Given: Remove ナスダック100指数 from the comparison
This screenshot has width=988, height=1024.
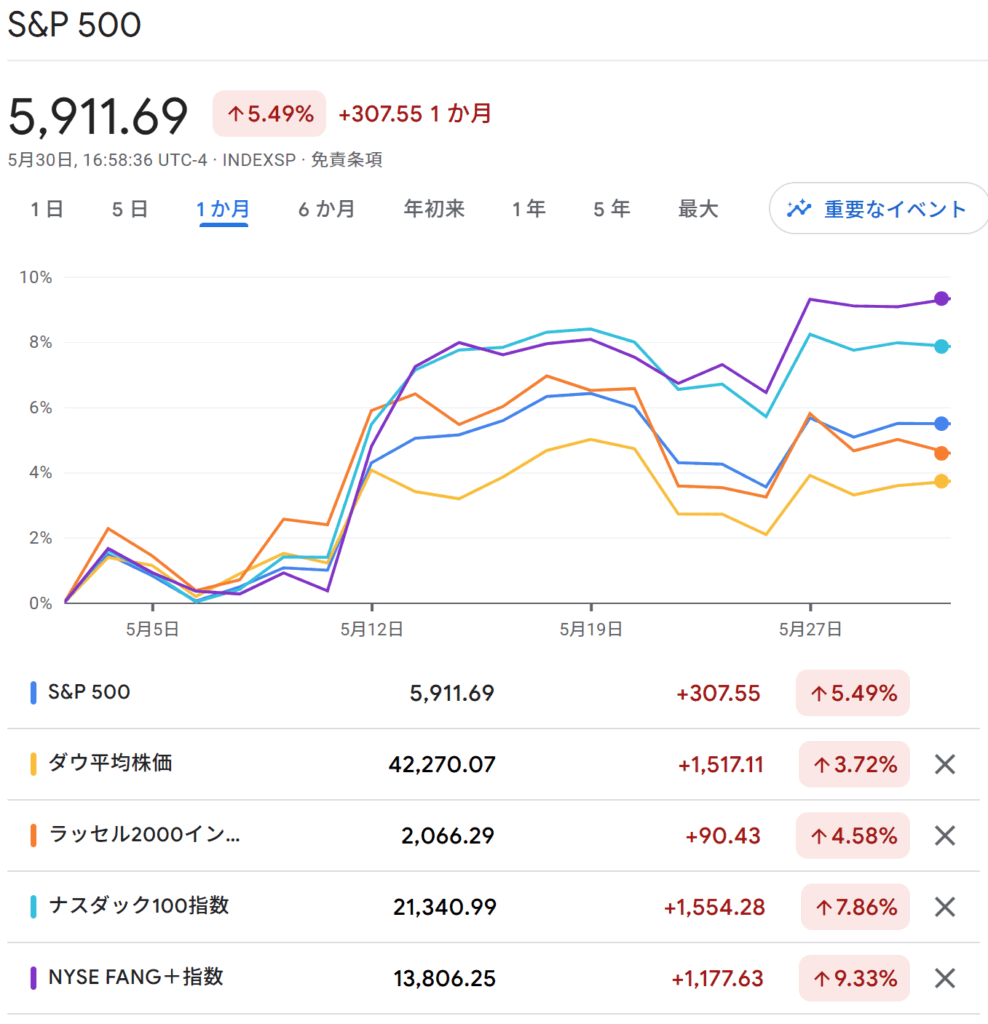Looking at the screenshot, I should [x=944, y=906].
